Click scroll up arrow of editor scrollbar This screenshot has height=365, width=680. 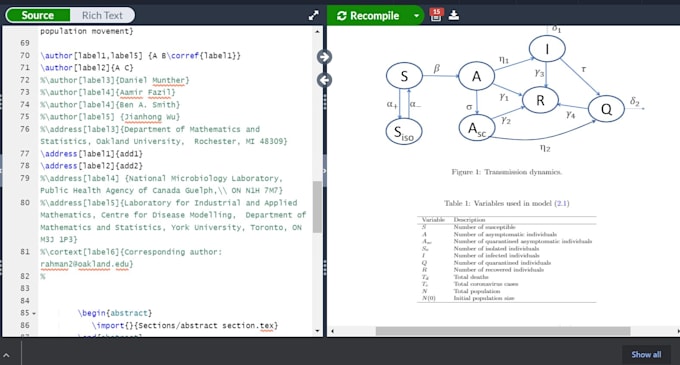point(317,31)
